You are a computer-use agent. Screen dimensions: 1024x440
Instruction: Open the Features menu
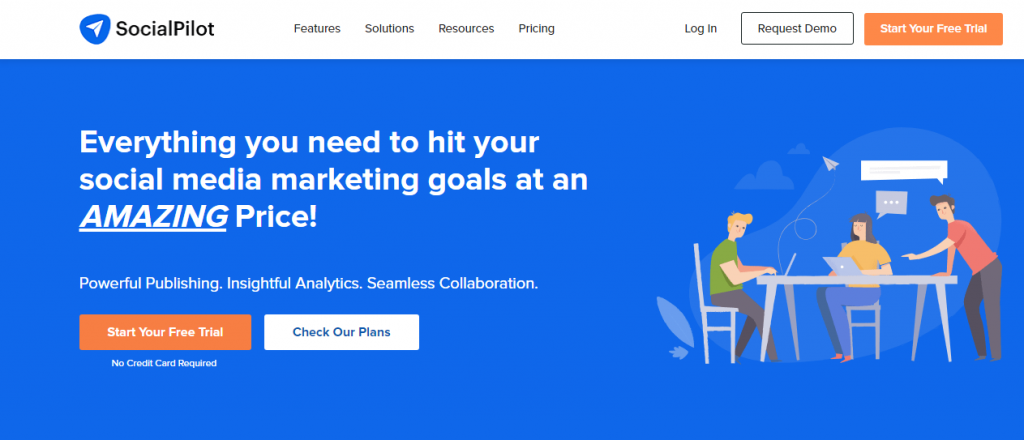click(x=317, y=29)
